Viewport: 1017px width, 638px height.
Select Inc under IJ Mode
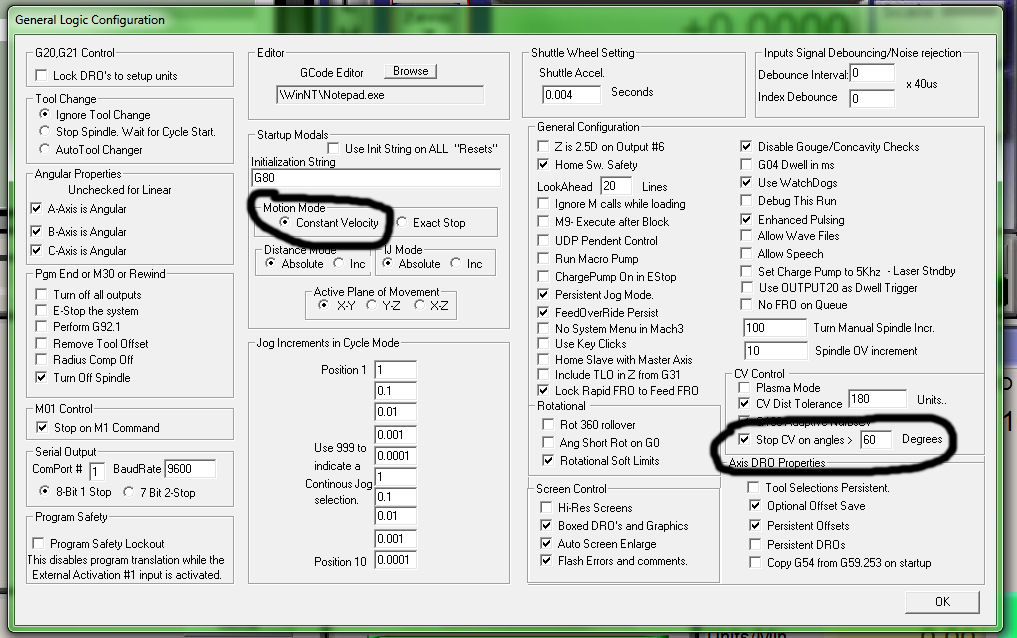(x=456, y=264)
